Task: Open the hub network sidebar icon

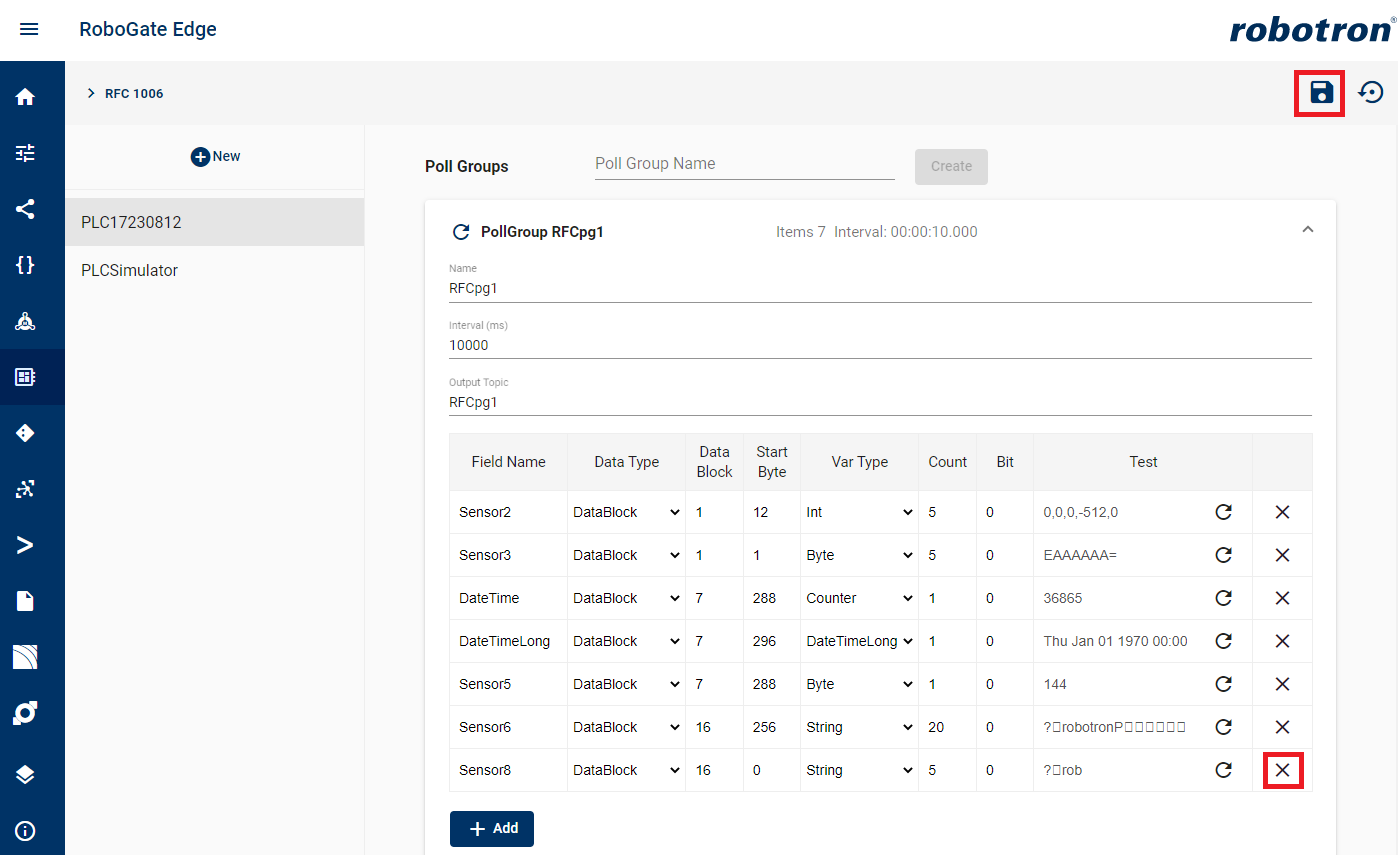Action: coord(25,321)
